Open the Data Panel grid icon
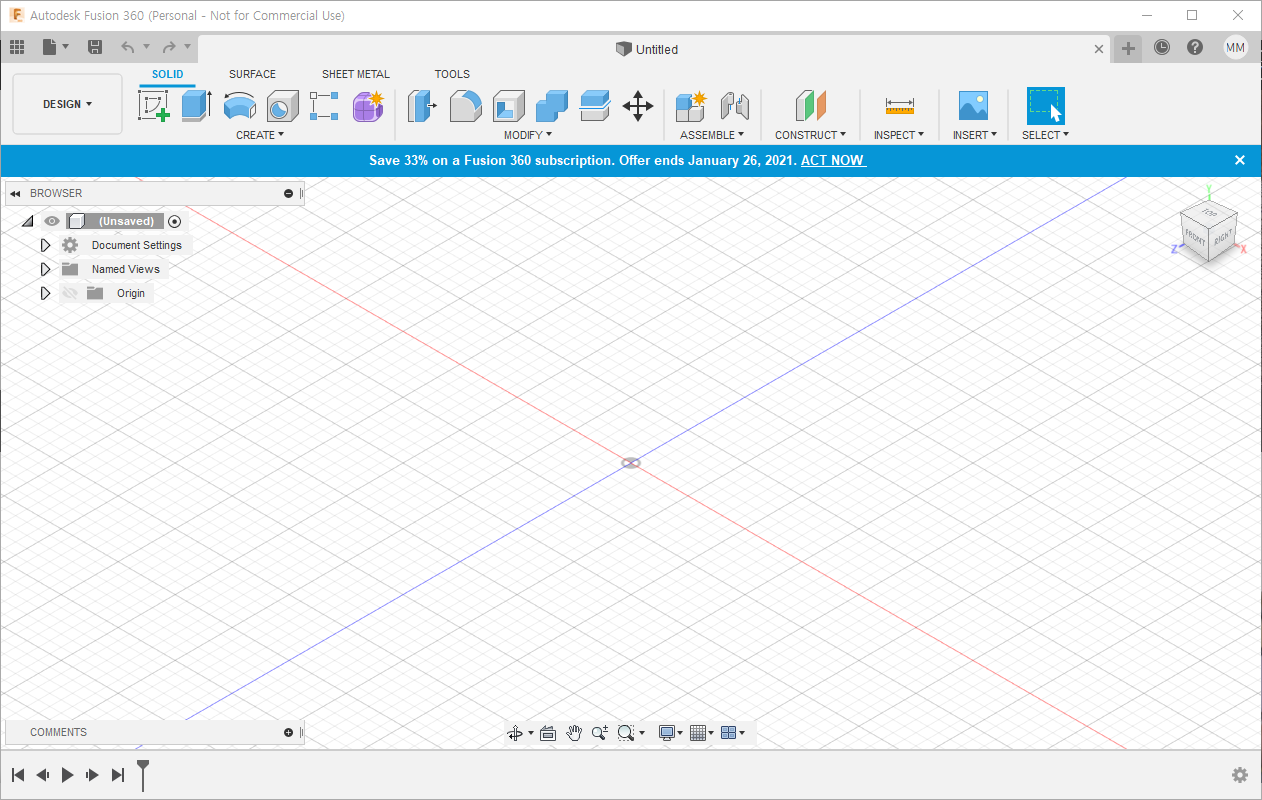The image size is (1262, 800). click(17, 47)
